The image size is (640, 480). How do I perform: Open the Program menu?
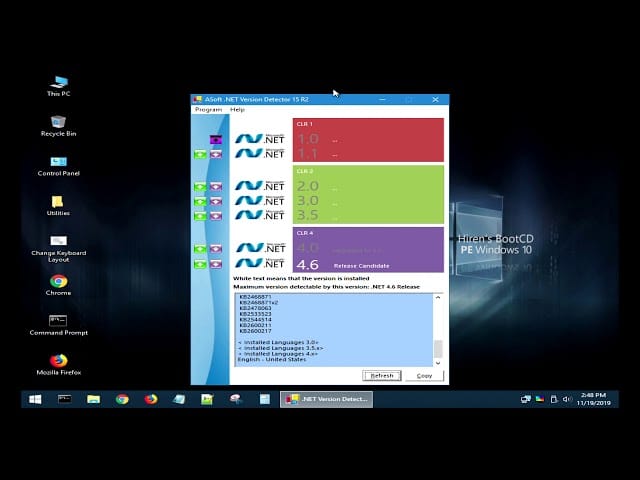(208, 110)
